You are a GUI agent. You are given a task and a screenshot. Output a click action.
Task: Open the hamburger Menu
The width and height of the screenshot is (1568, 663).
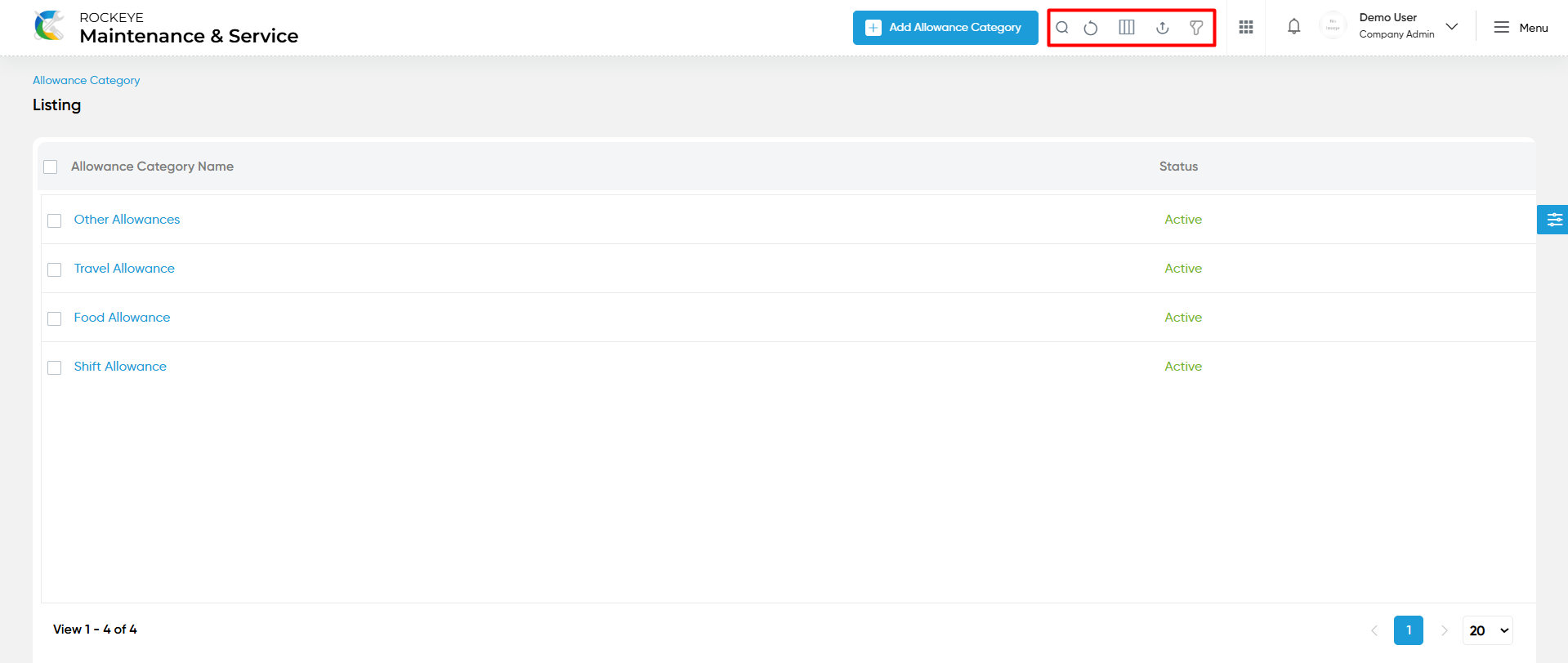coord(1521,28)
